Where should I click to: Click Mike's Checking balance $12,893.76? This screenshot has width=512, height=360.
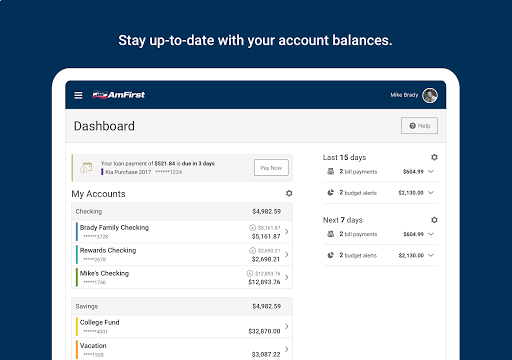click(x=264, y=282)
